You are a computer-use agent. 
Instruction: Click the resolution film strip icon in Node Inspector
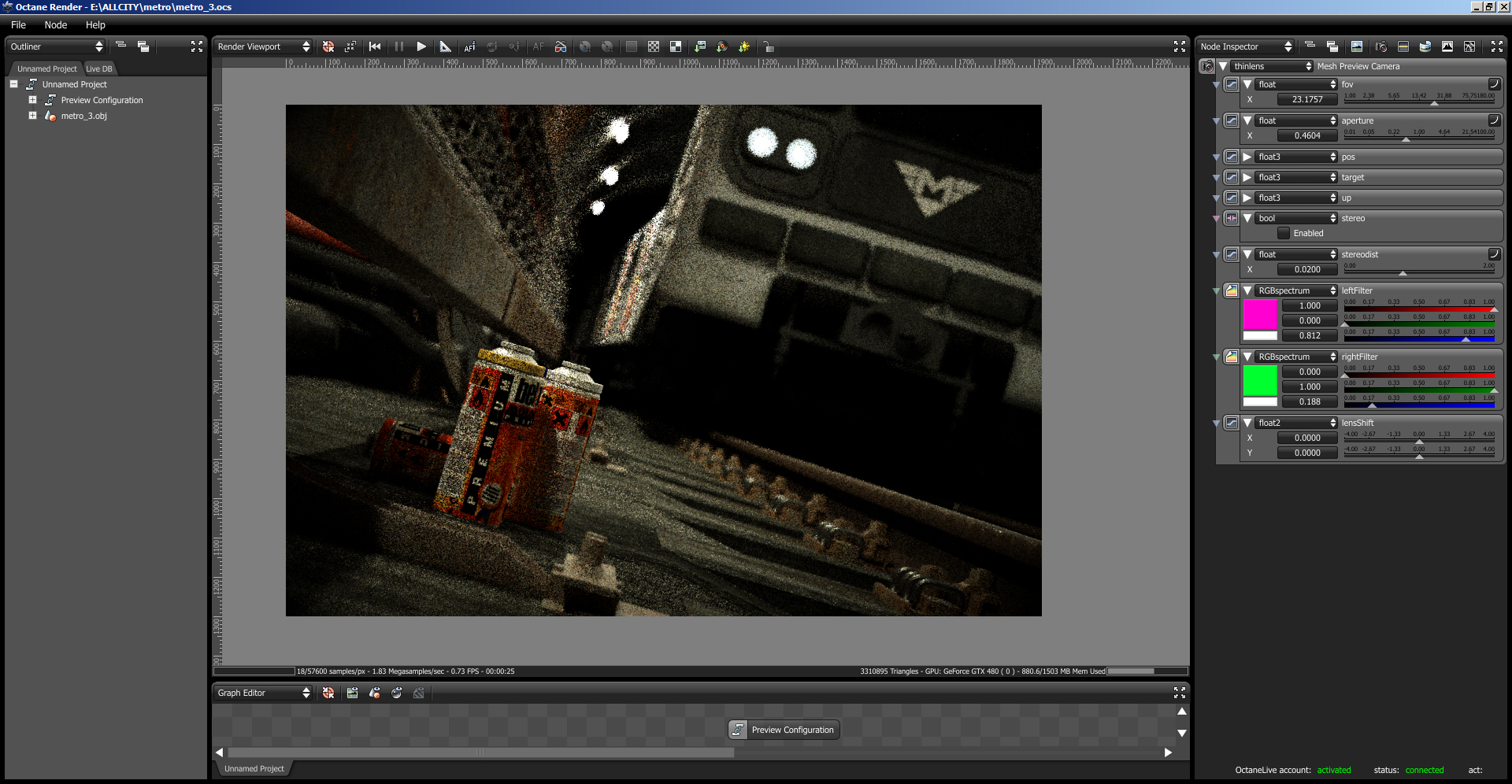pyautogui.click(x=1403, y=46)
